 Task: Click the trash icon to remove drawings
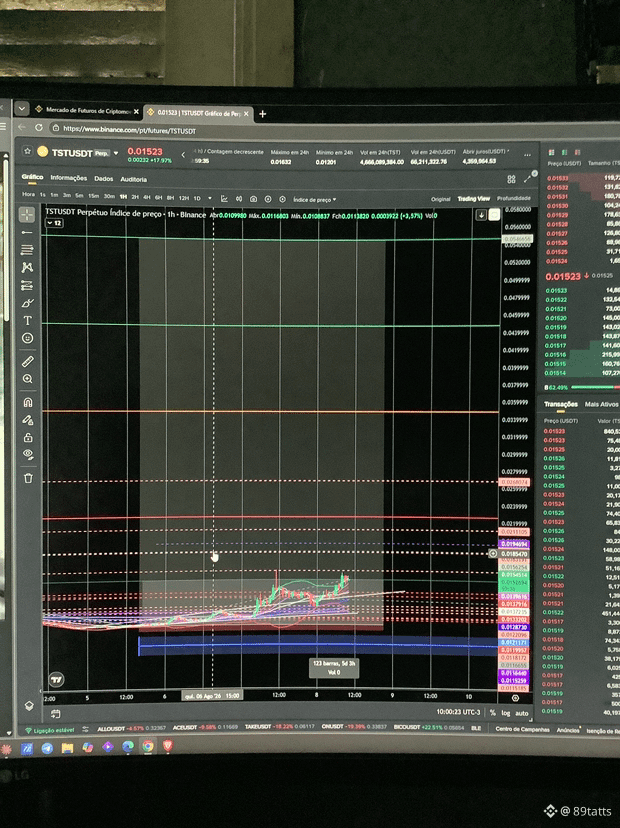(28, 478)
